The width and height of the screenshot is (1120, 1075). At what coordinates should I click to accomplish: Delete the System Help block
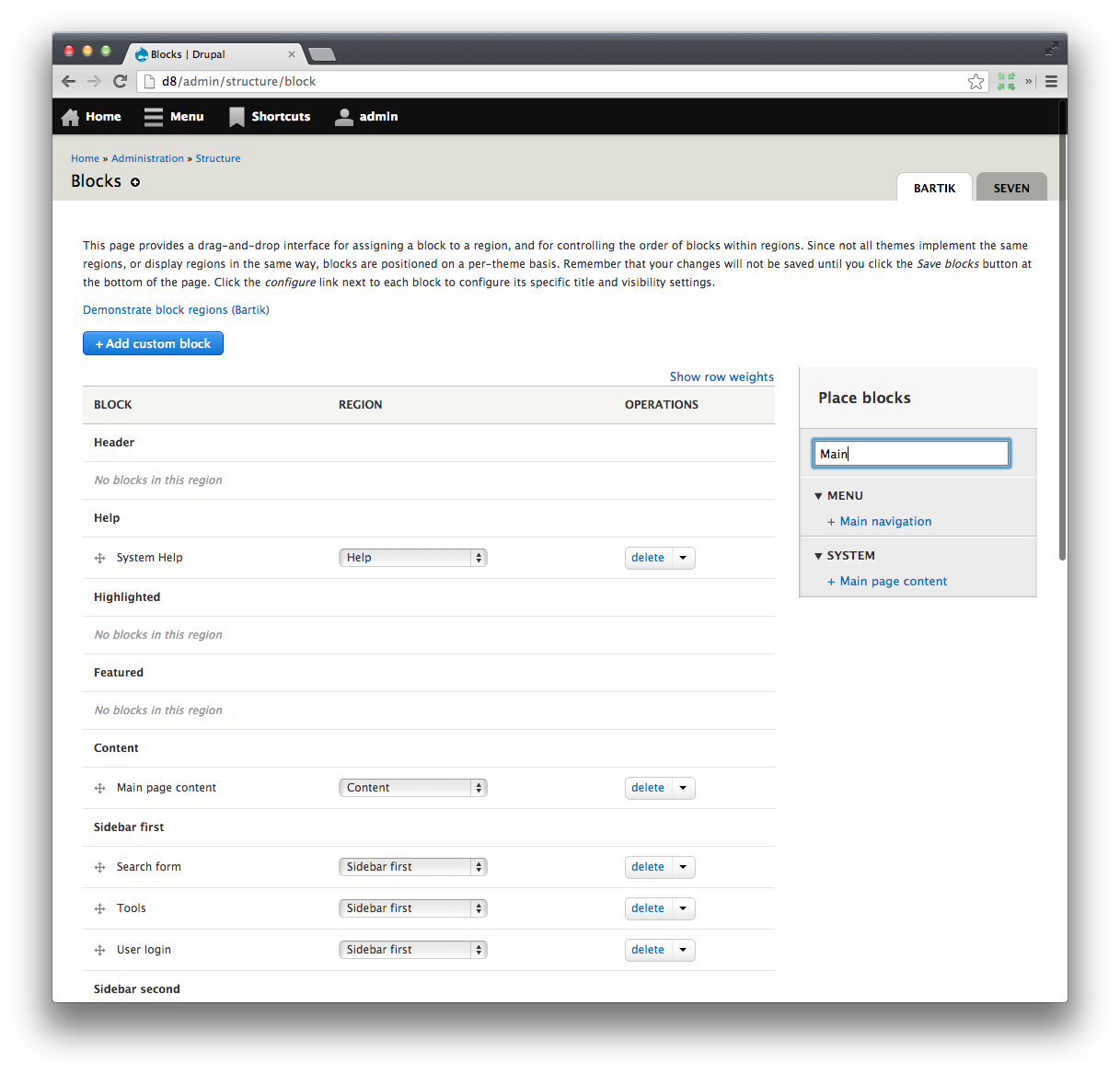click(x=648, y=558)
